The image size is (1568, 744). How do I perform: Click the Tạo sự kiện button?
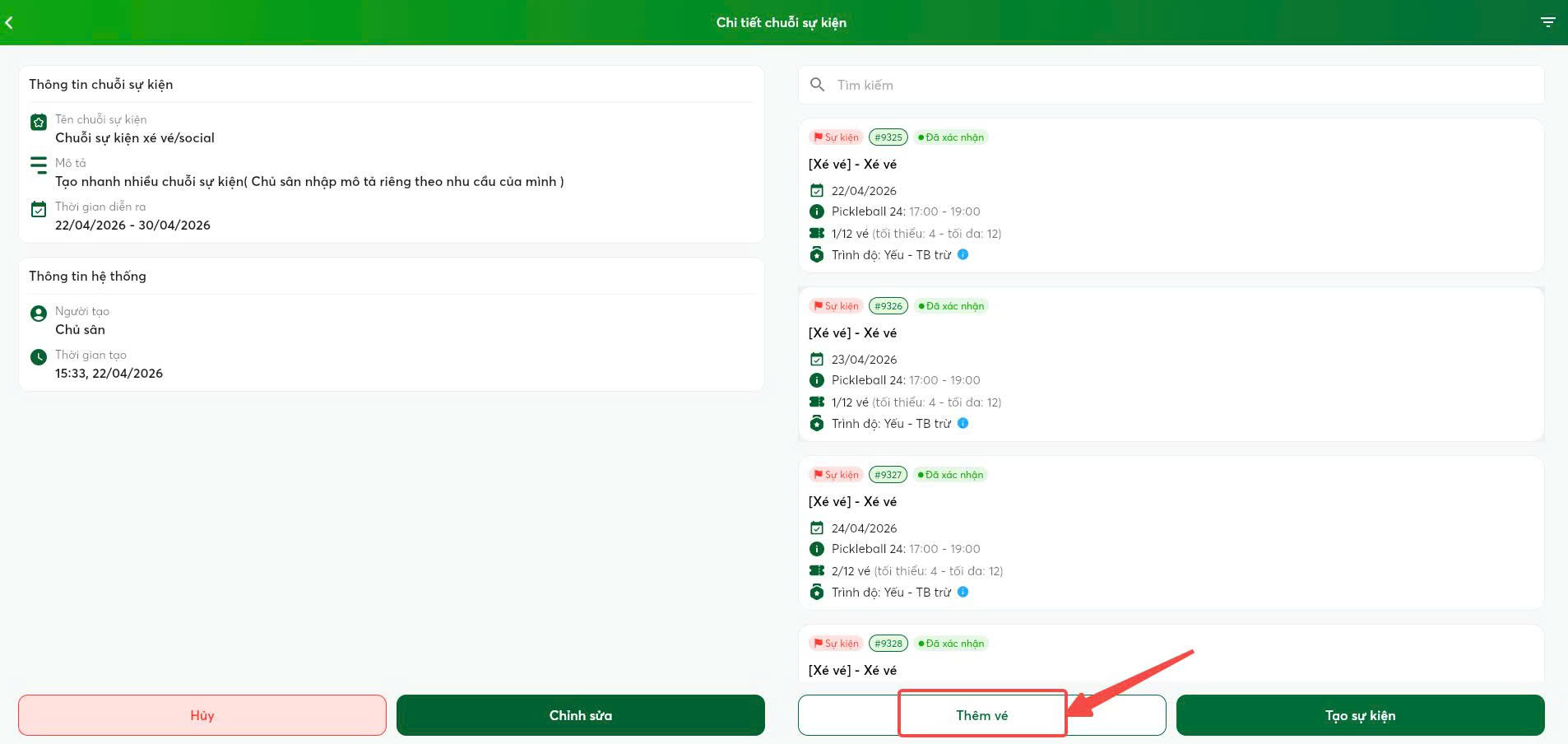coord(1361,715)
